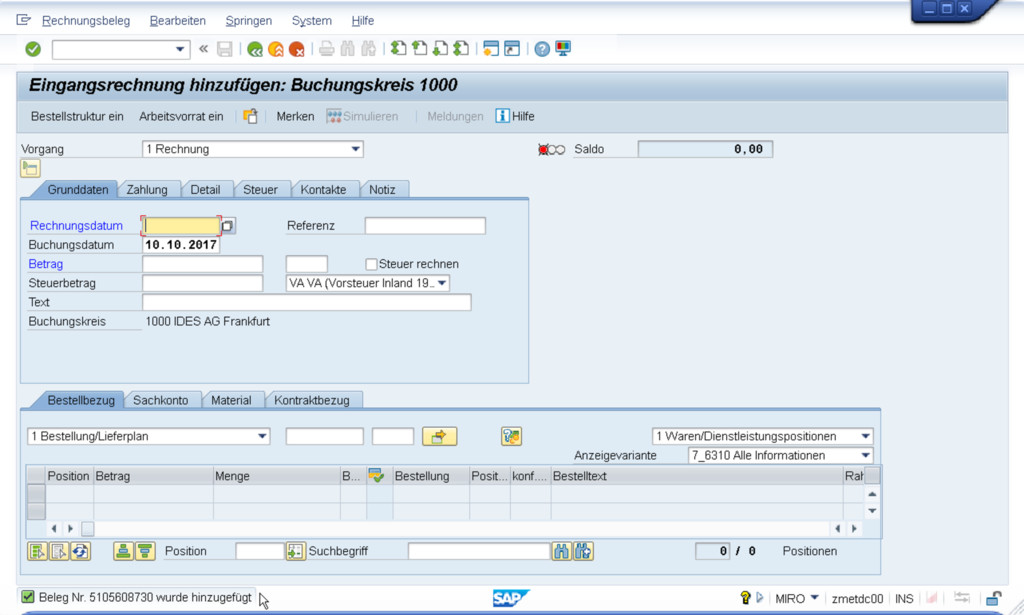Click the search binoculars icon beside Suchbegriff
The image size is (1024, 615).
tap(562, 552)
